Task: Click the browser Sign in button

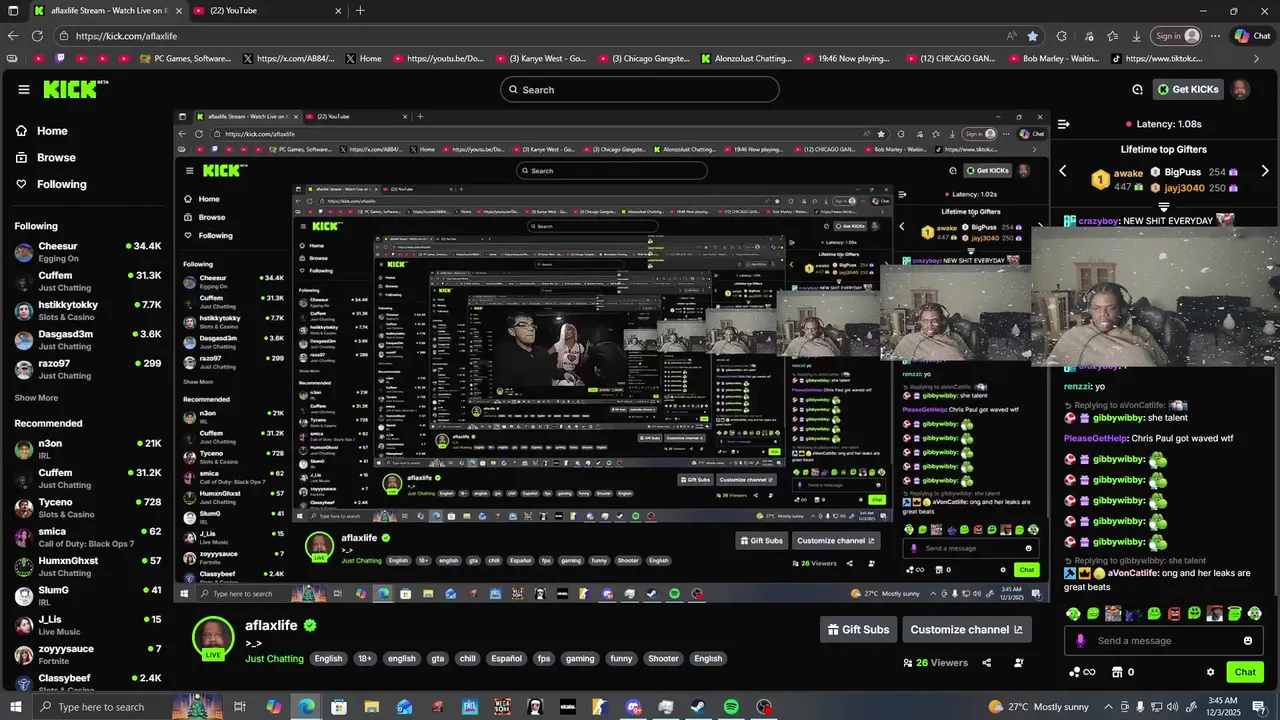Action: (1177, 36)
